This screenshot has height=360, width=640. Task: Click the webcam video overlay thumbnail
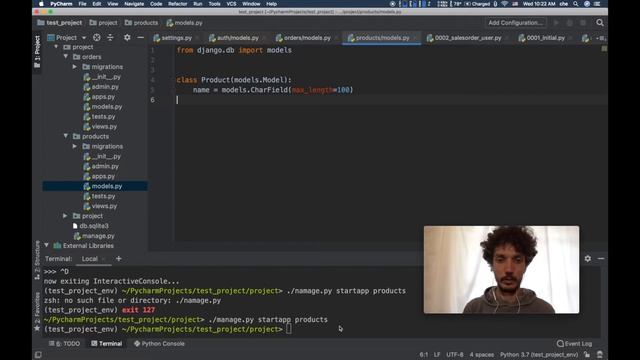(x=501, y=270)
